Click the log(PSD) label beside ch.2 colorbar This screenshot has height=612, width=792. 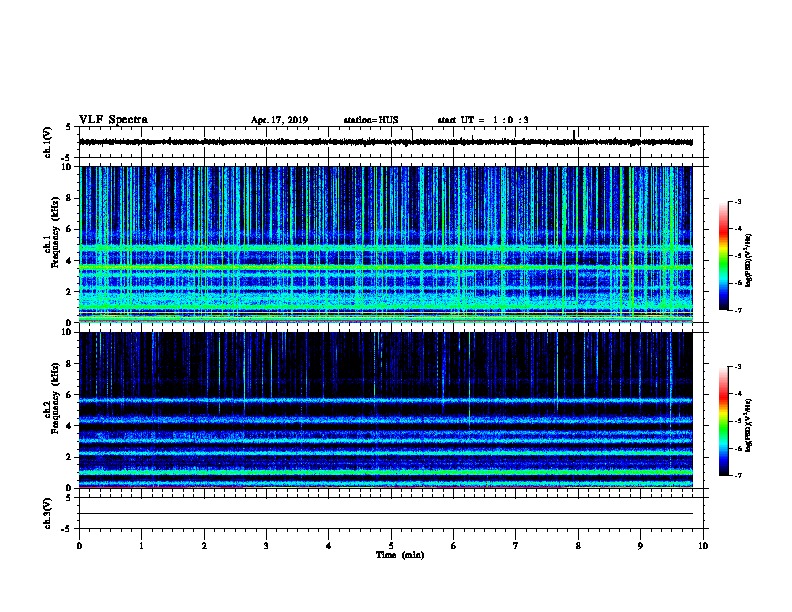pos(748,425)
